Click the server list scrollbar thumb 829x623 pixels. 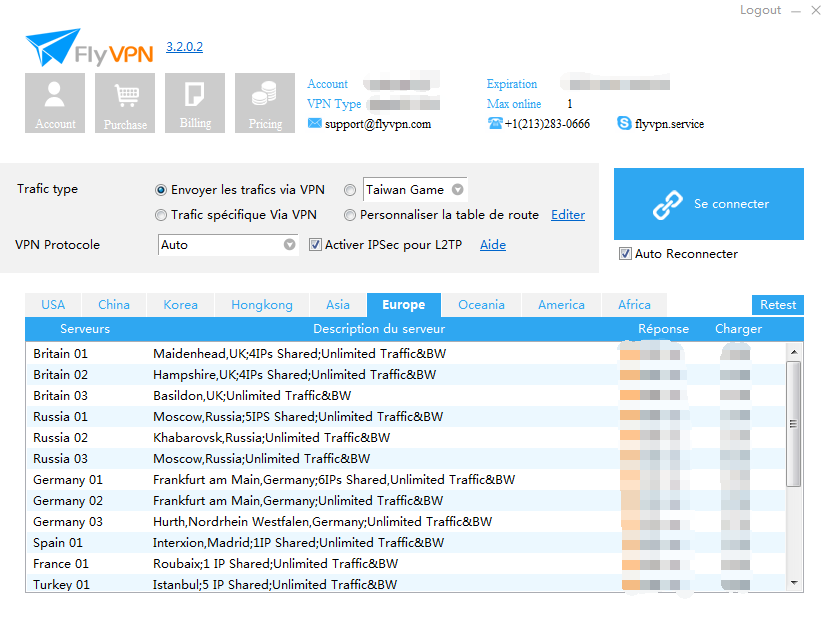click(x=794, y=424)
